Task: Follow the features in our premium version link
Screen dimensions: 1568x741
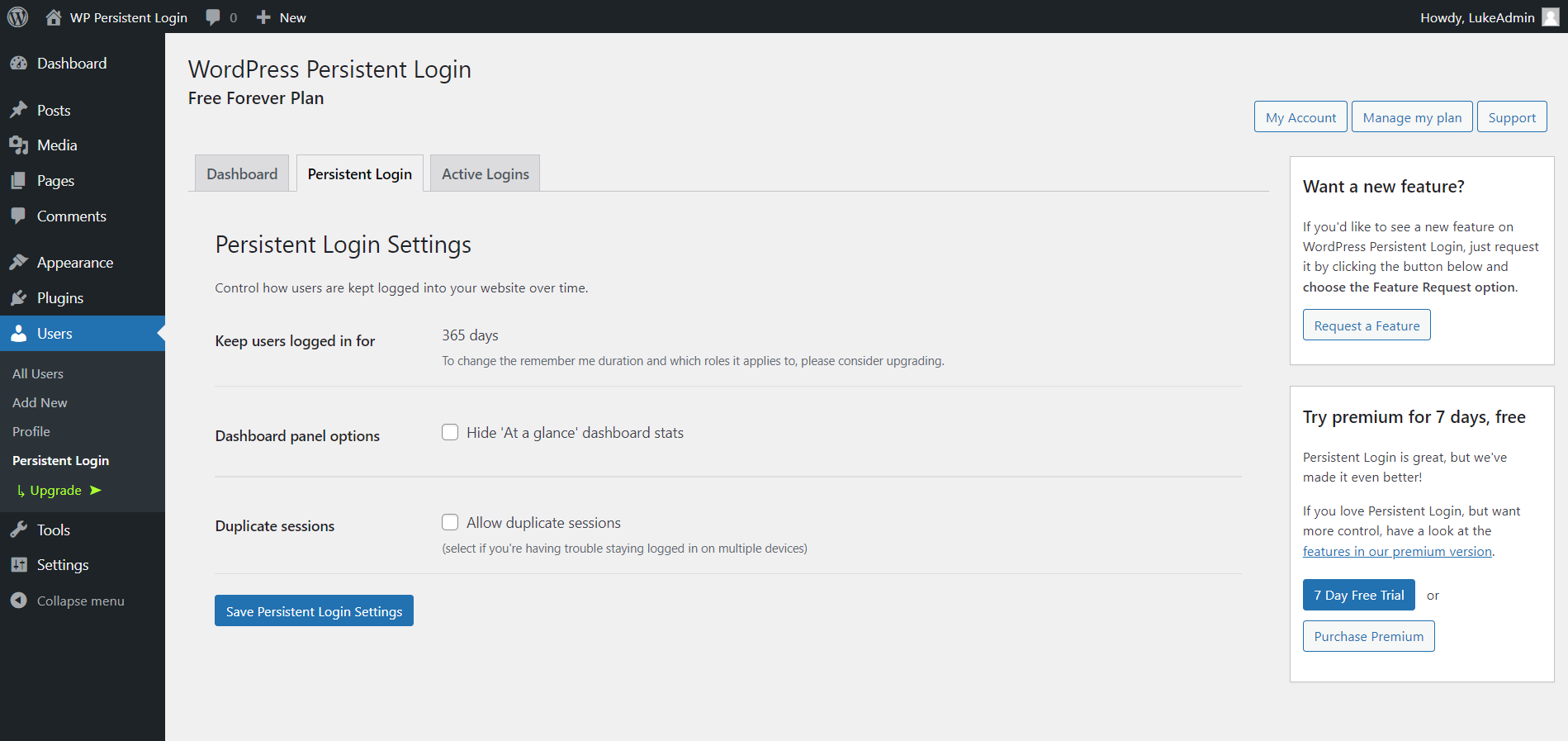Action: pos(1397,551)
